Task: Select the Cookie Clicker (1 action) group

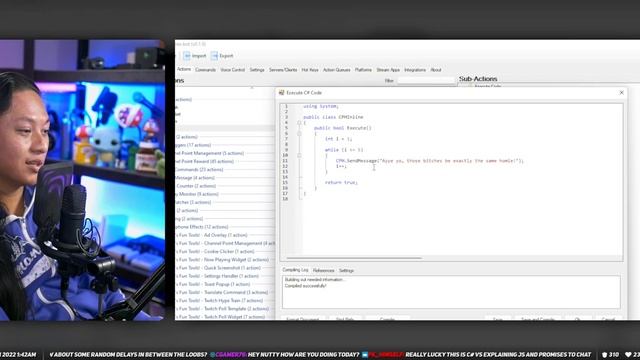Action: pyautogui.click(x=215, y=251)
